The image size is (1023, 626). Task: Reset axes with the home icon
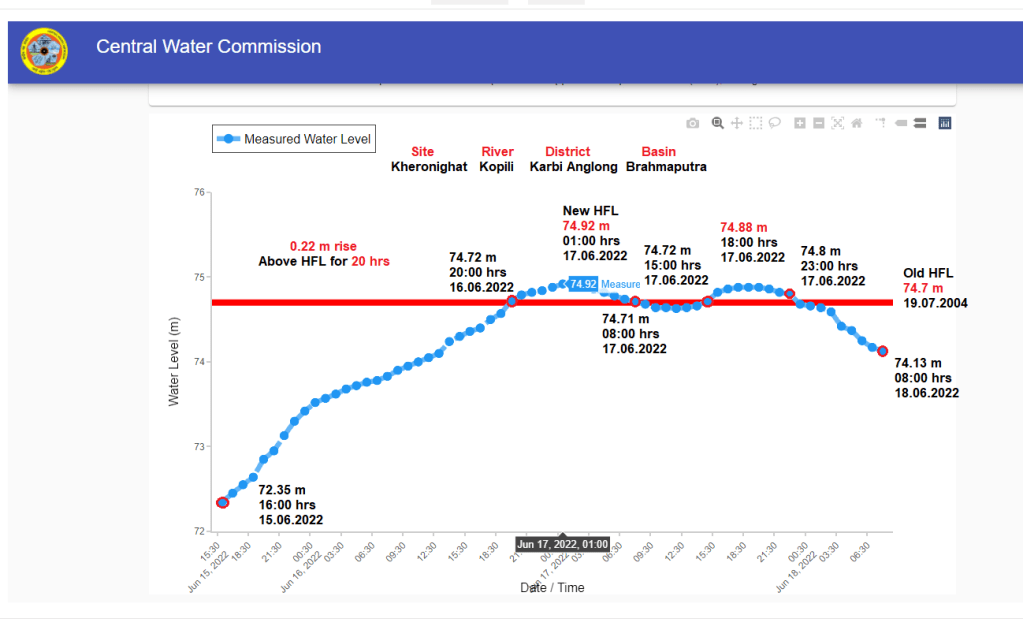[857, 123]
